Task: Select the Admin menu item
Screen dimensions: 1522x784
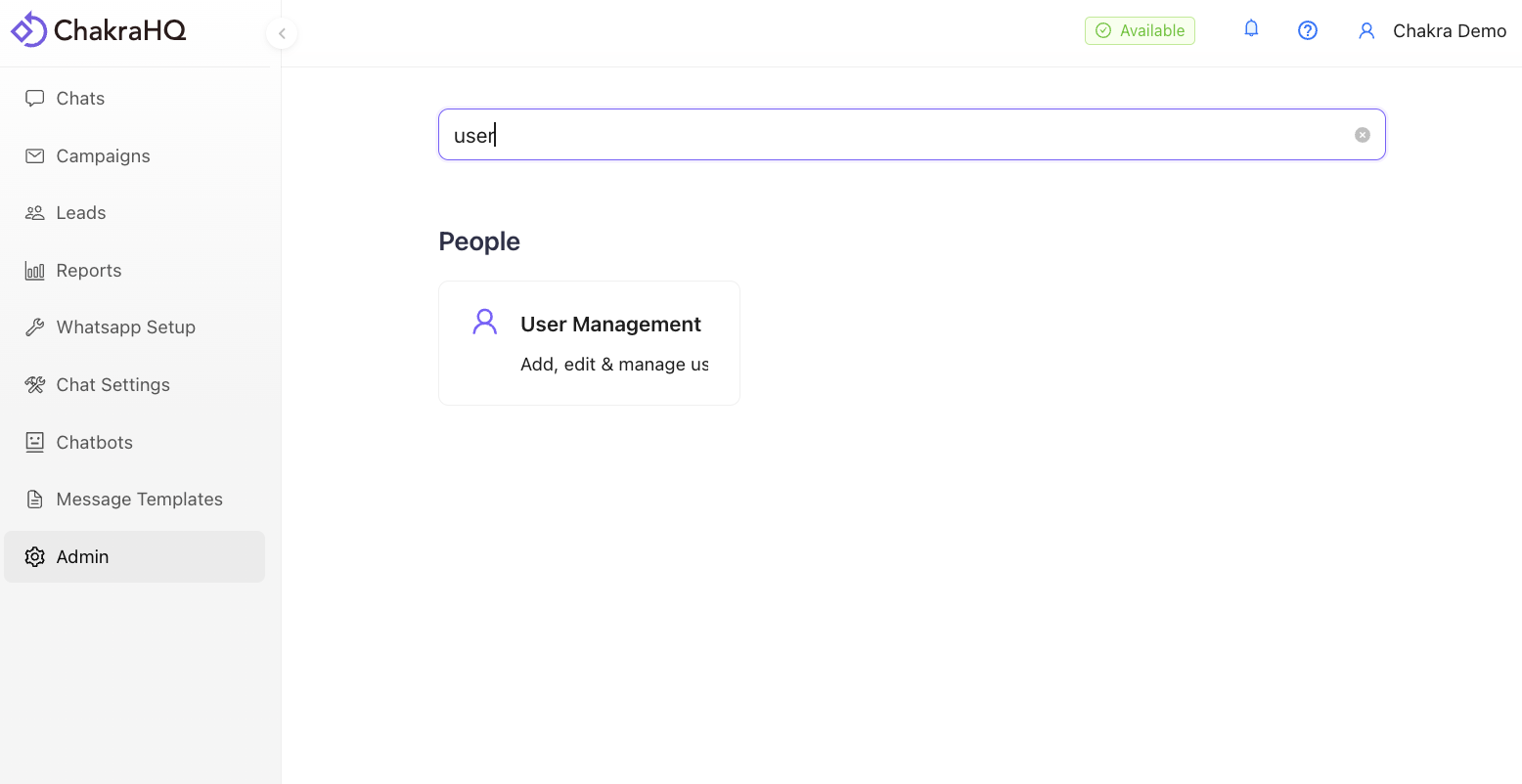Action: [x=134, y=556]
